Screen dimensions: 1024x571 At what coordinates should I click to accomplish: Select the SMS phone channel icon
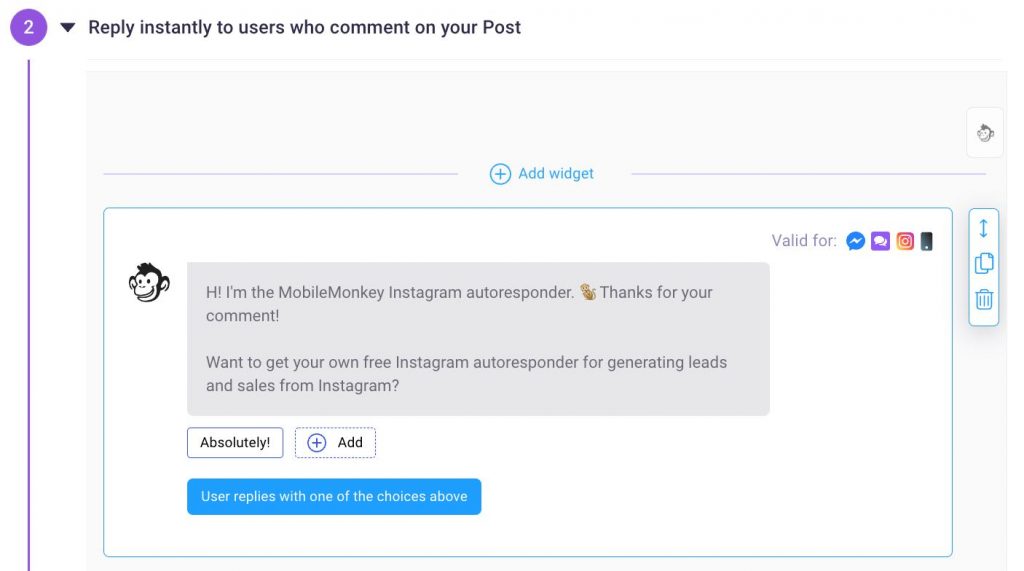[927, 241]
